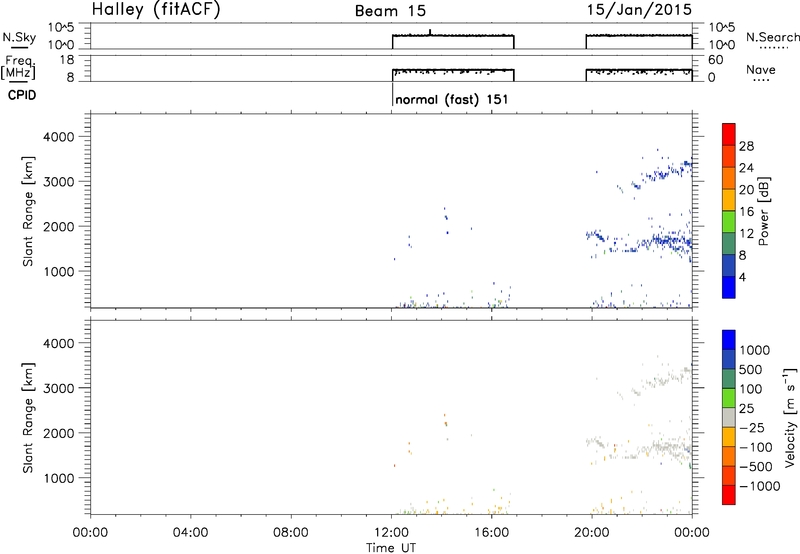This screenshot has height=554, width=800.
Task: Click the '60' Nave axis tick
Action: click(715, 60)
